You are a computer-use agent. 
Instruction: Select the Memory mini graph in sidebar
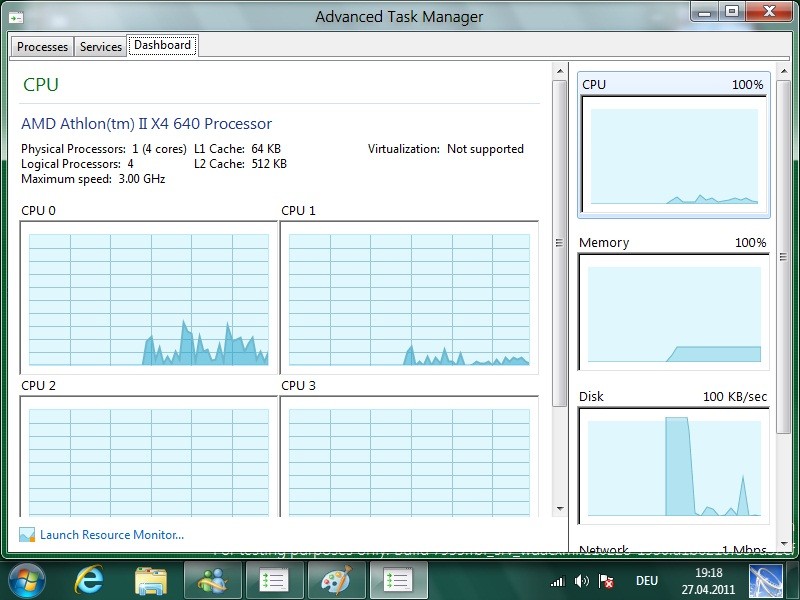[x=673, y=304]
